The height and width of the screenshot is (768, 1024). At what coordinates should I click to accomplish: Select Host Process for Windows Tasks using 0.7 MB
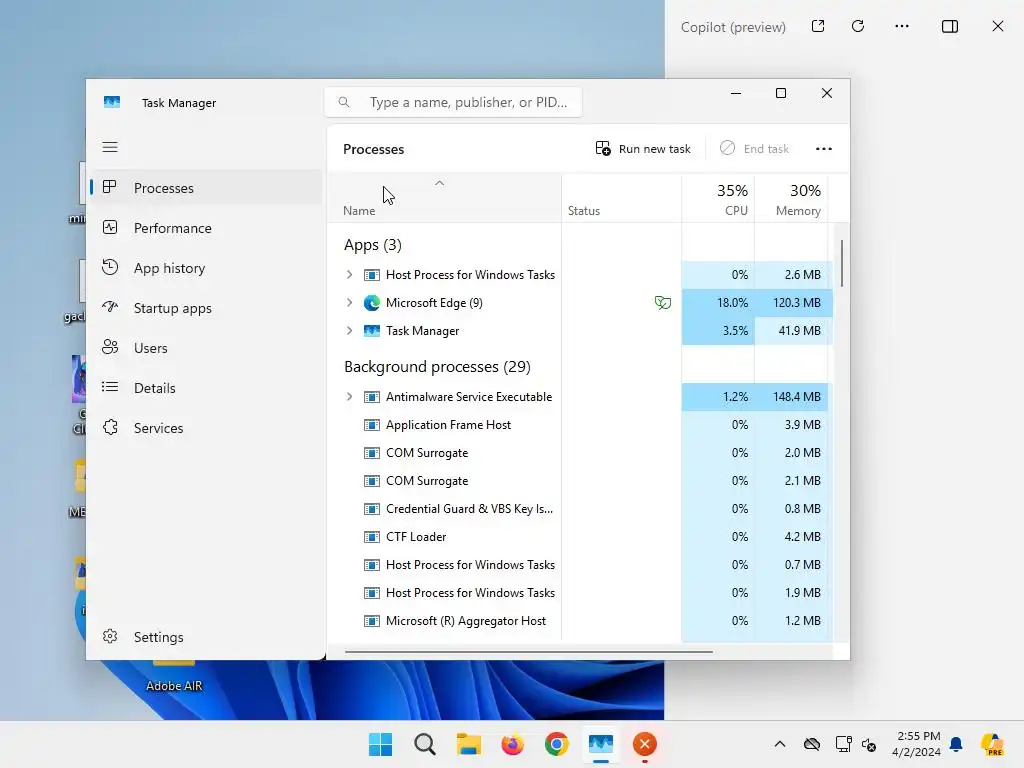(x=580, y=565)
